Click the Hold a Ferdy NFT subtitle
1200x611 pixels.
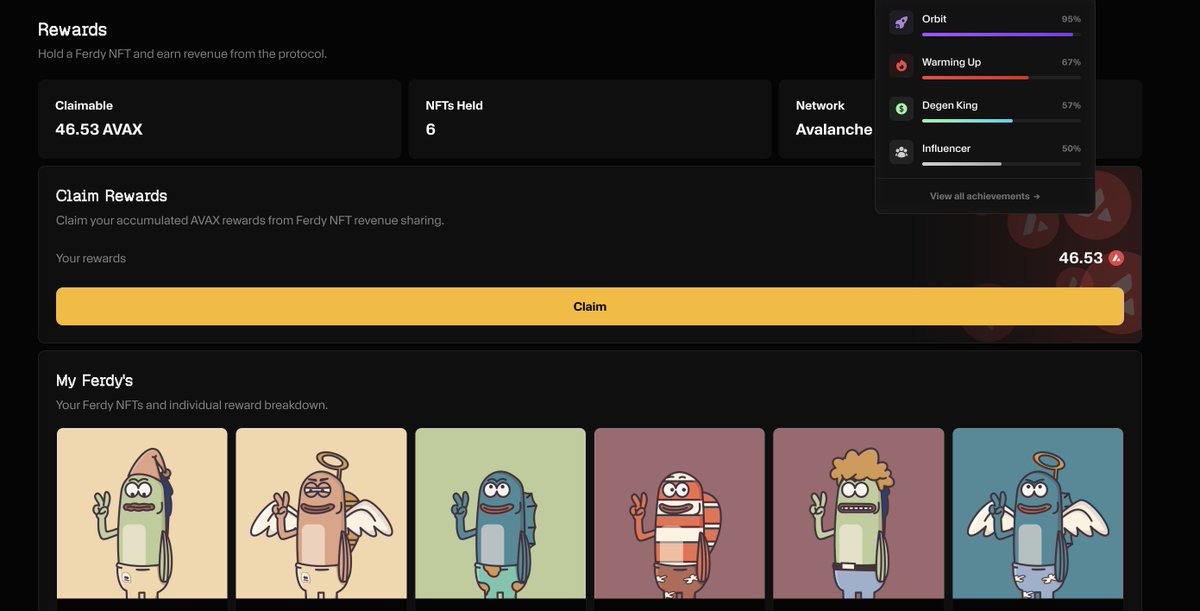182,54
